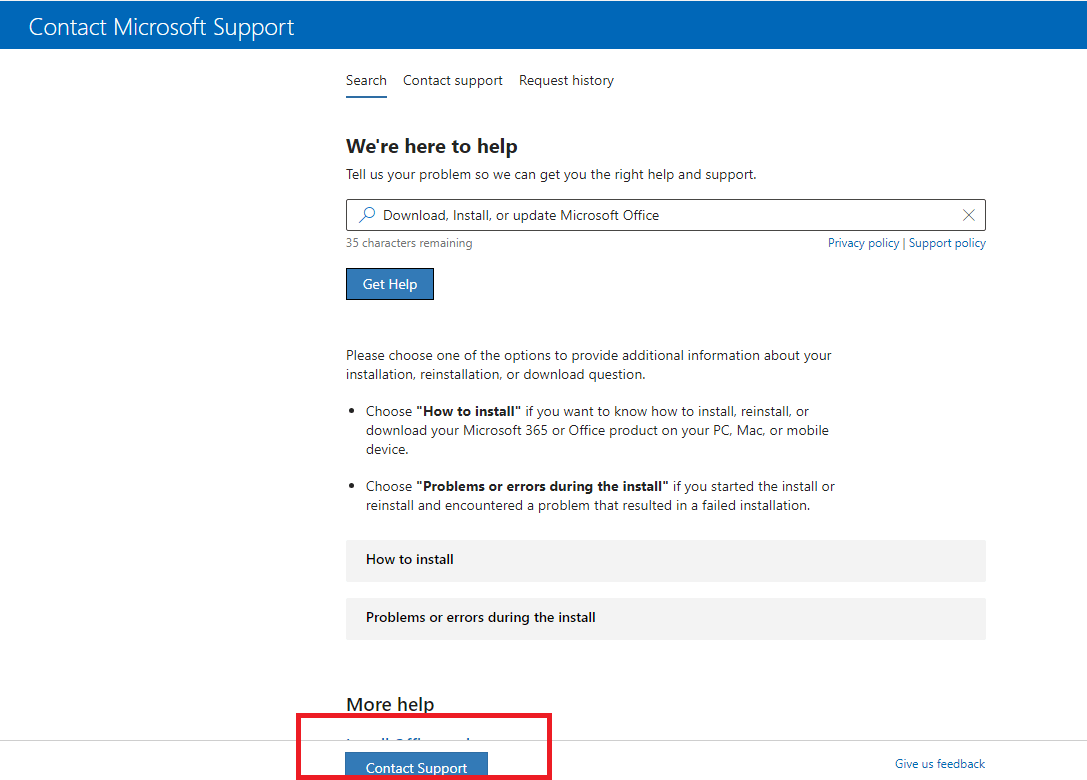The height and width of the screenshot is (780, 1087).
Task: Open the Contact support tab
Action: click(x=453, y=80)
